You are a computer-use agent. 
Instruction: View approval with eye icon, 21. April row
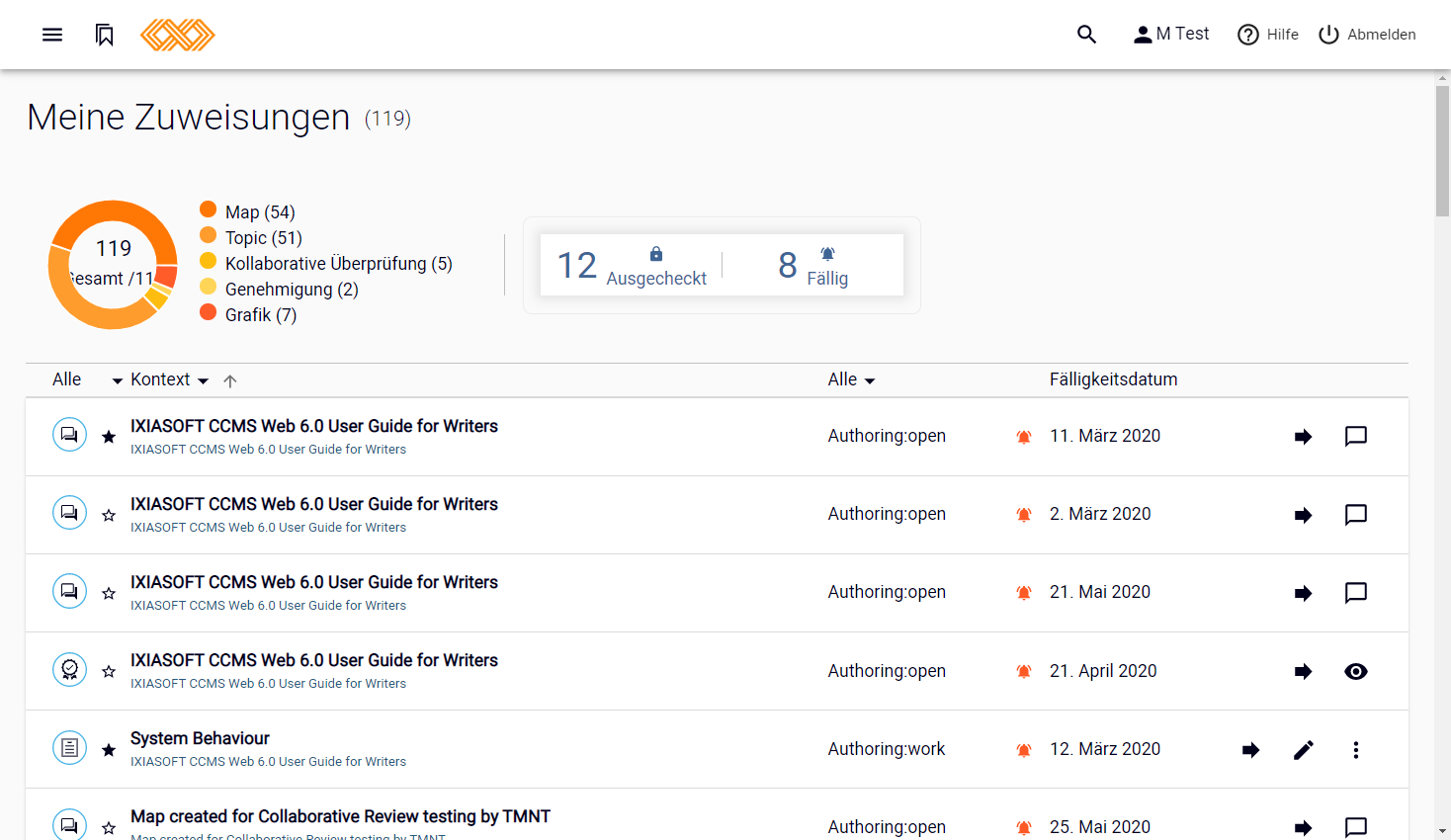click(1356, 671)
